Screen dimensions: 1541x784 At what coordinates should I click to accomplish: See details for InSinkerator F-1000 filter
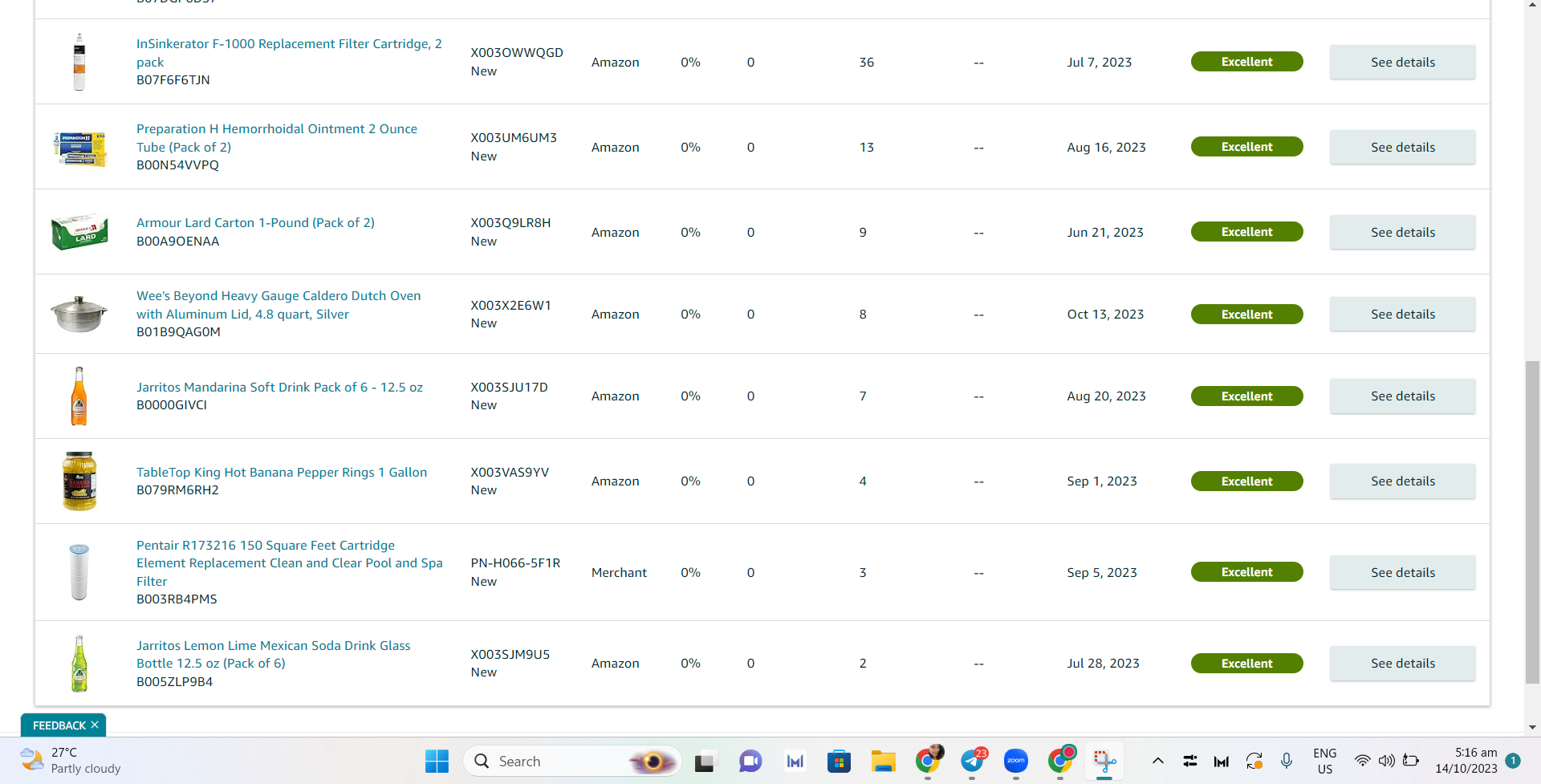[1402, 62]
